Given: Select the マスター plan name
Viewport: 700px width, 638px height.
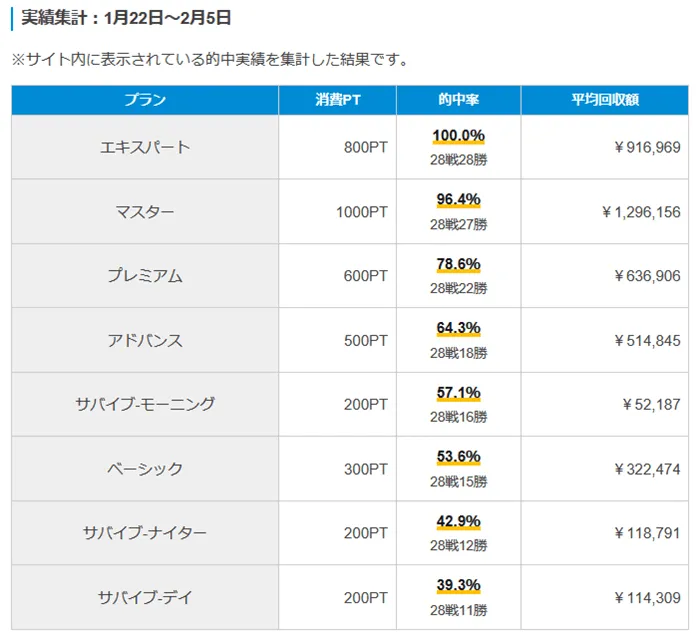Looking at the screenshot, I should click(145, 212).
